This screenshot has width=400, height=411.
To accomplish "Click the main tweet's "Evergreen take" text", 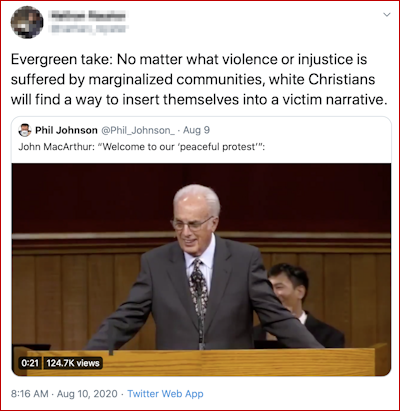I will point(61,60).
